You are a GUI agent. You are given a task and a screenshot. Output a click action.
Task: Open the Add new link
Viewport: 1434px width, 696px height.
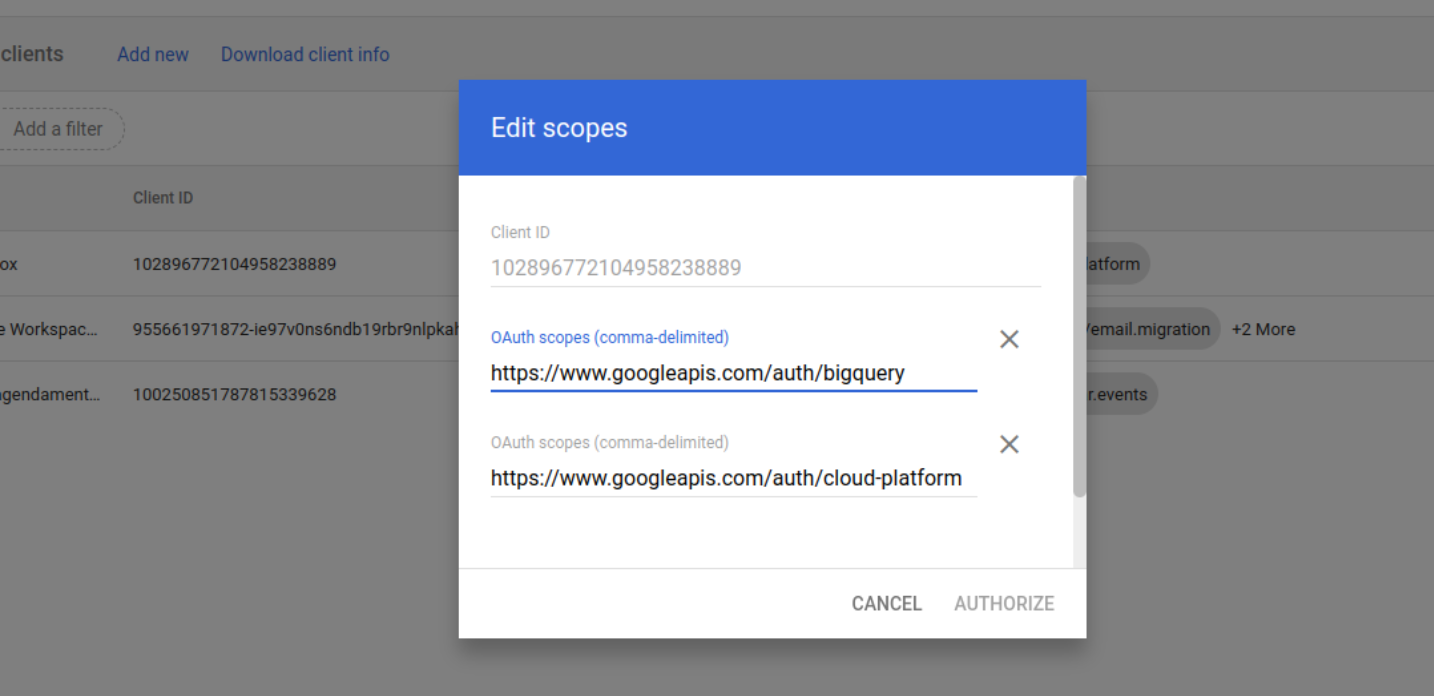coord(152,55)
